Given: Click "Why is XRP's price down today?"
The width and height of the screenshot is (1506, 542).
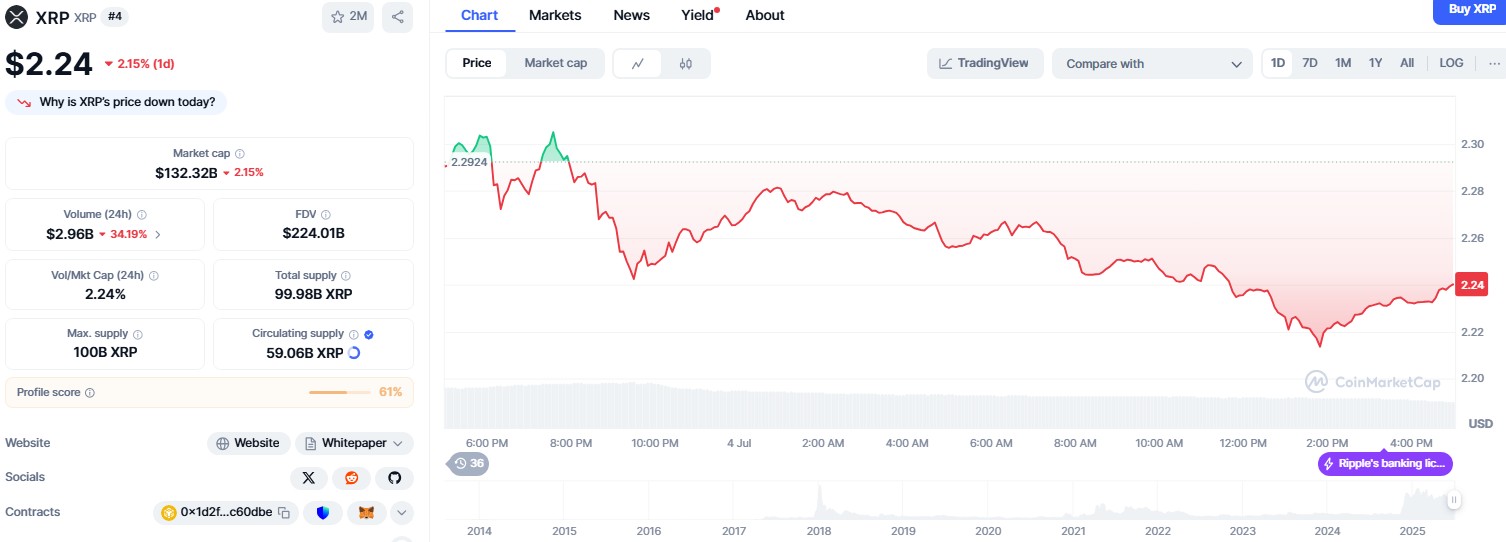Looking at the screenshot, I should [117, 102].
